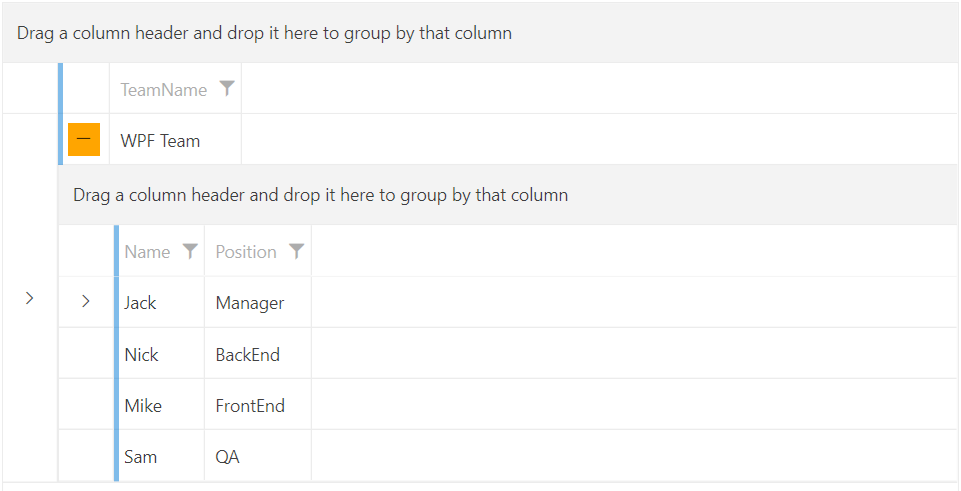
Task: Open the Position column filter funnel
Action: [x=296, y=252]
